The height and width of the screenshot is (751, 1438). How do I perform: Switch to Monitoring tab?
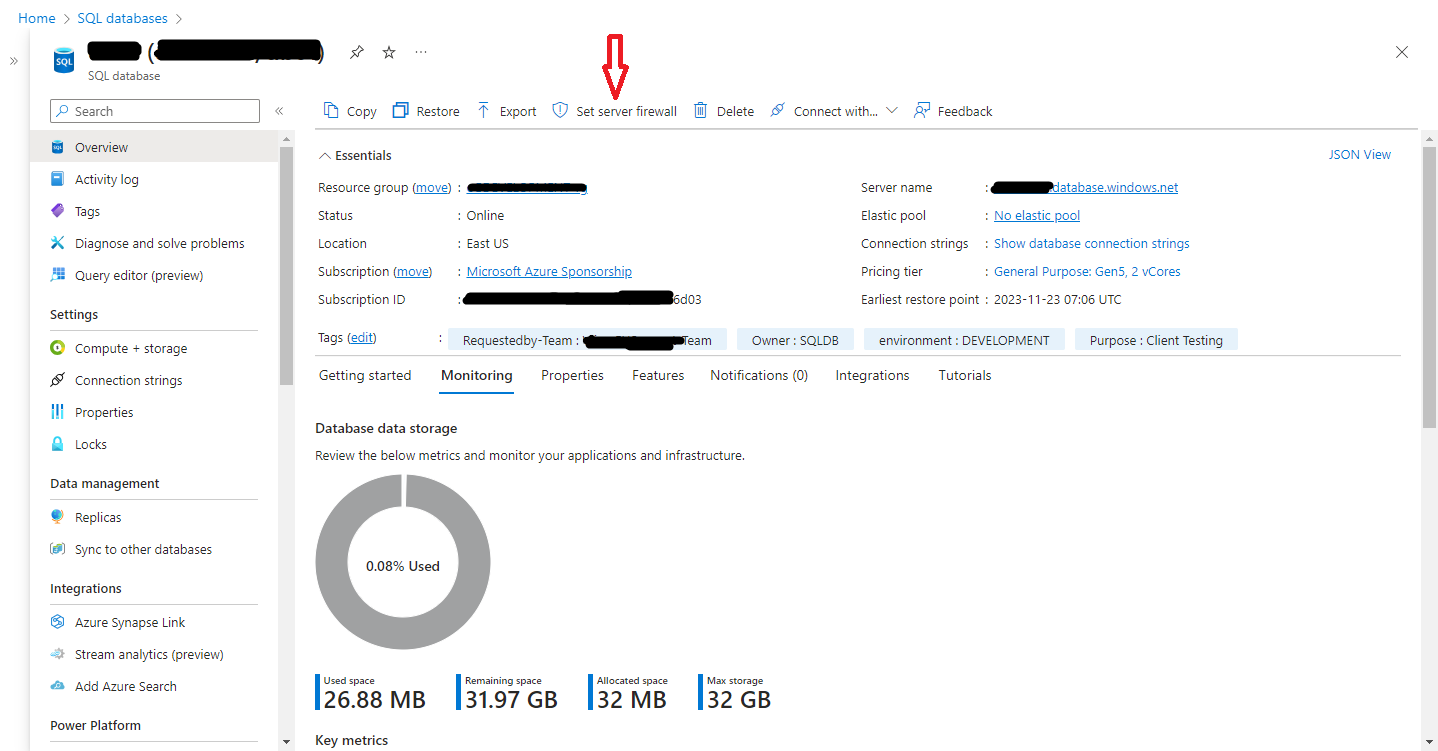click(477, 375)
